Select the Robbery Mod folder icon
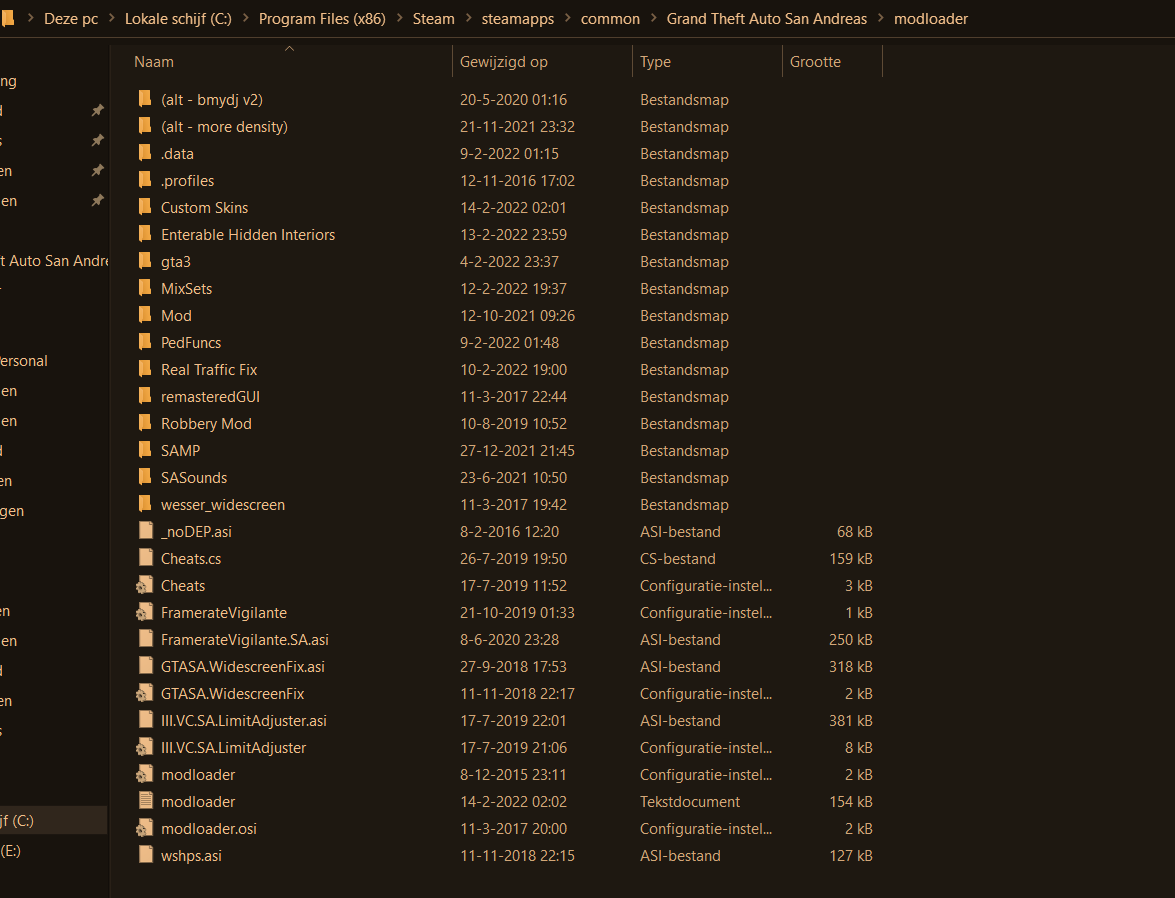This screenshot has width=1175, height=898. pyautogui.click(x=145, y=423)
